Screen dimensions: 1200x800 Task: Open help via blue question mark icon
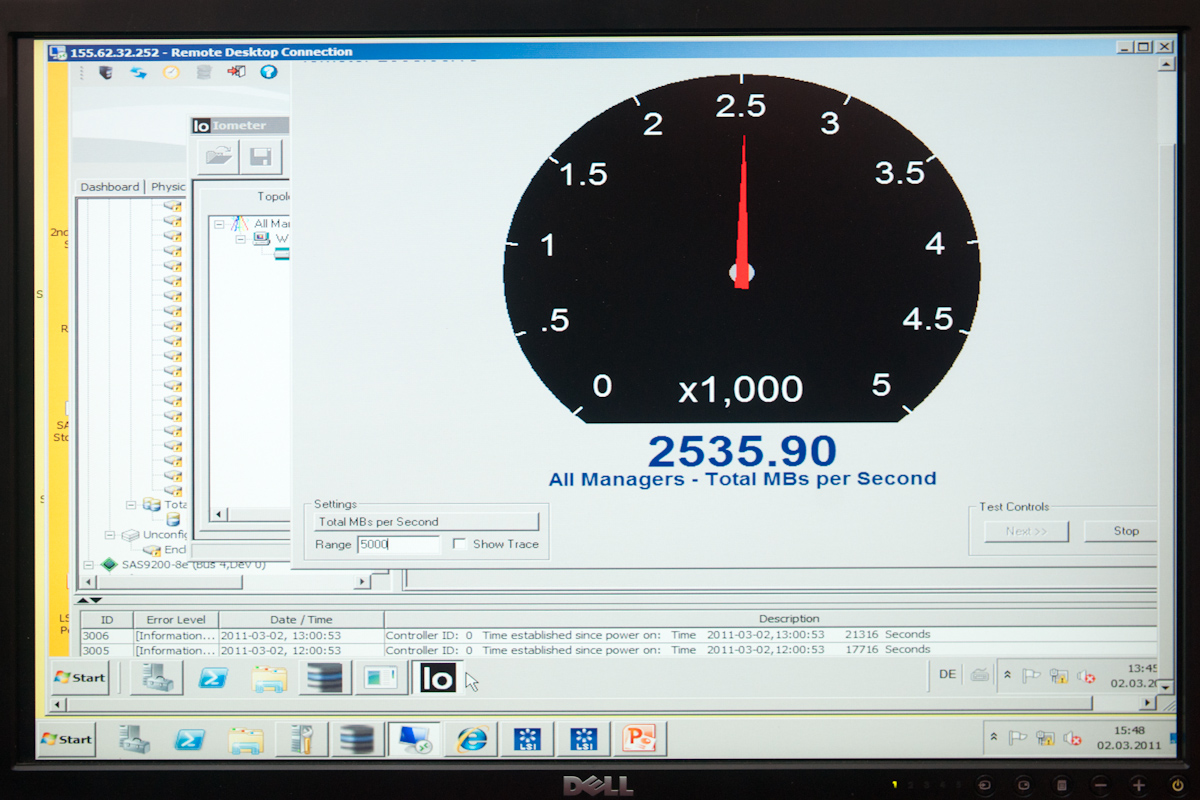pos(268,72)
